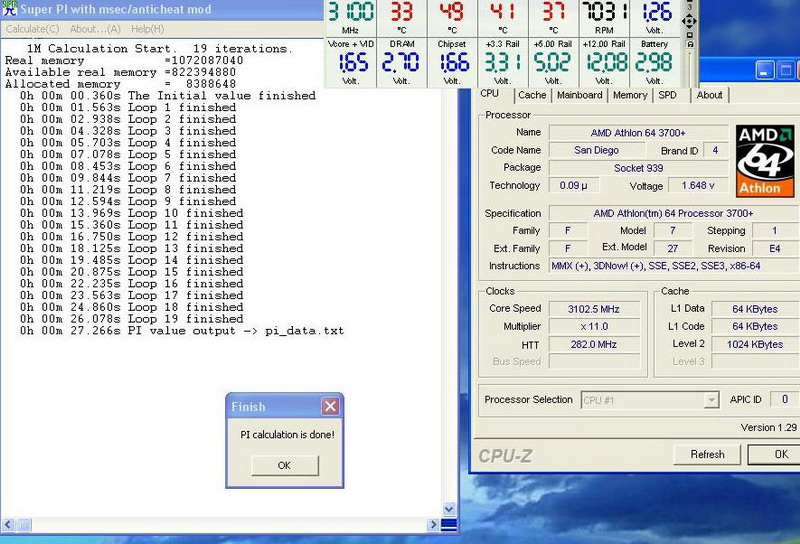Click the small 'A' icon on monitor panel
Image resolution: width=800 pixels, height=544 pixels.
690,44
